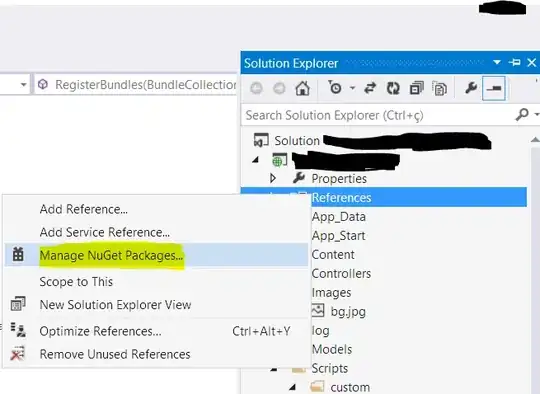
Task: Click the Pending Changes Filter clock icon
Action: (335, 88)
